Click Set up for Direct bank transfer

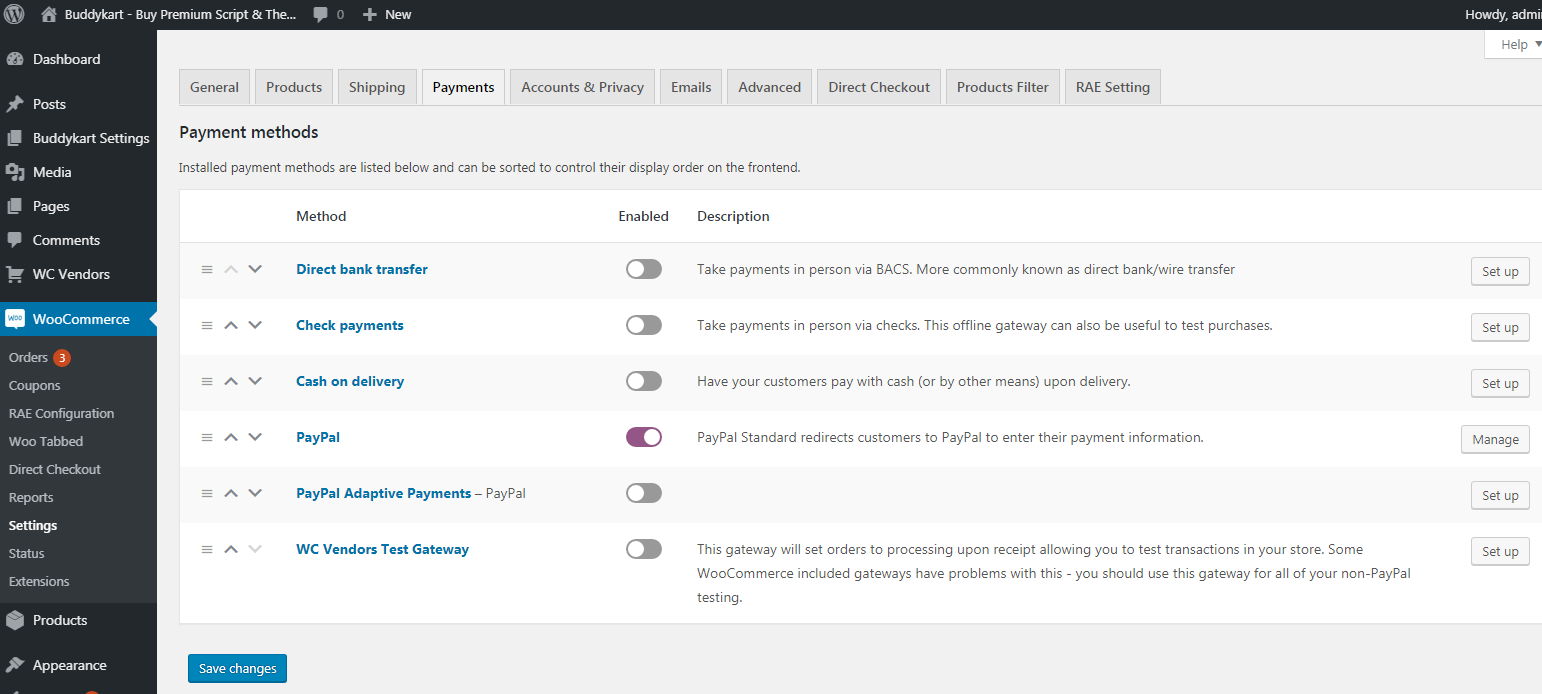[x=1500, y=271]
